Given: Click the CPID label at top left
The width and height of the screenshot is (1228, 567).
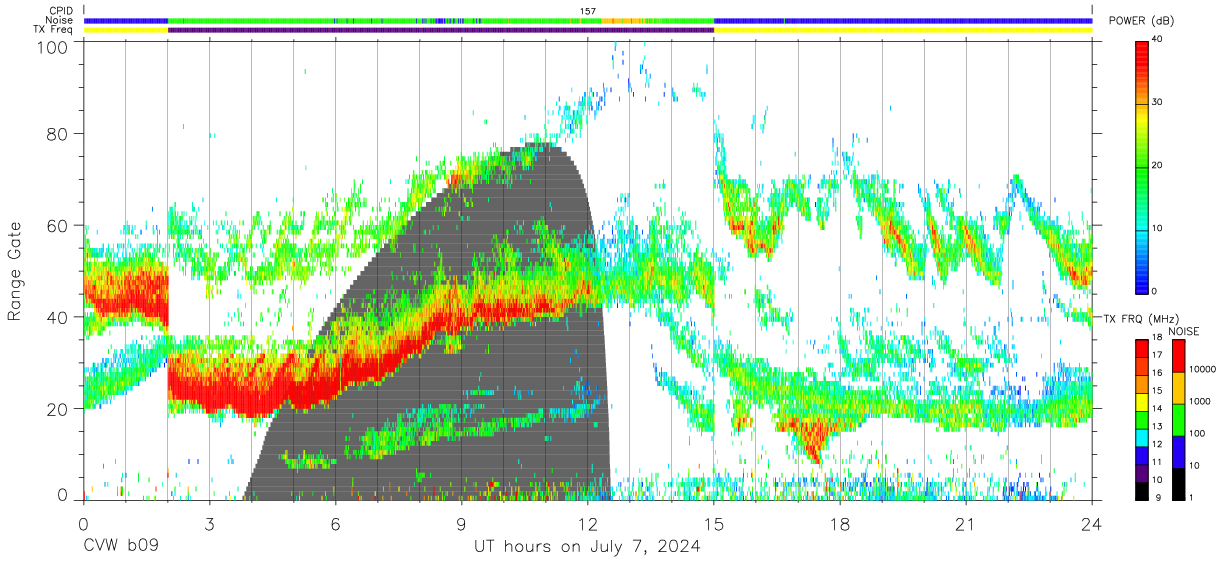Looking at the screenshot, I should (60, 10).
